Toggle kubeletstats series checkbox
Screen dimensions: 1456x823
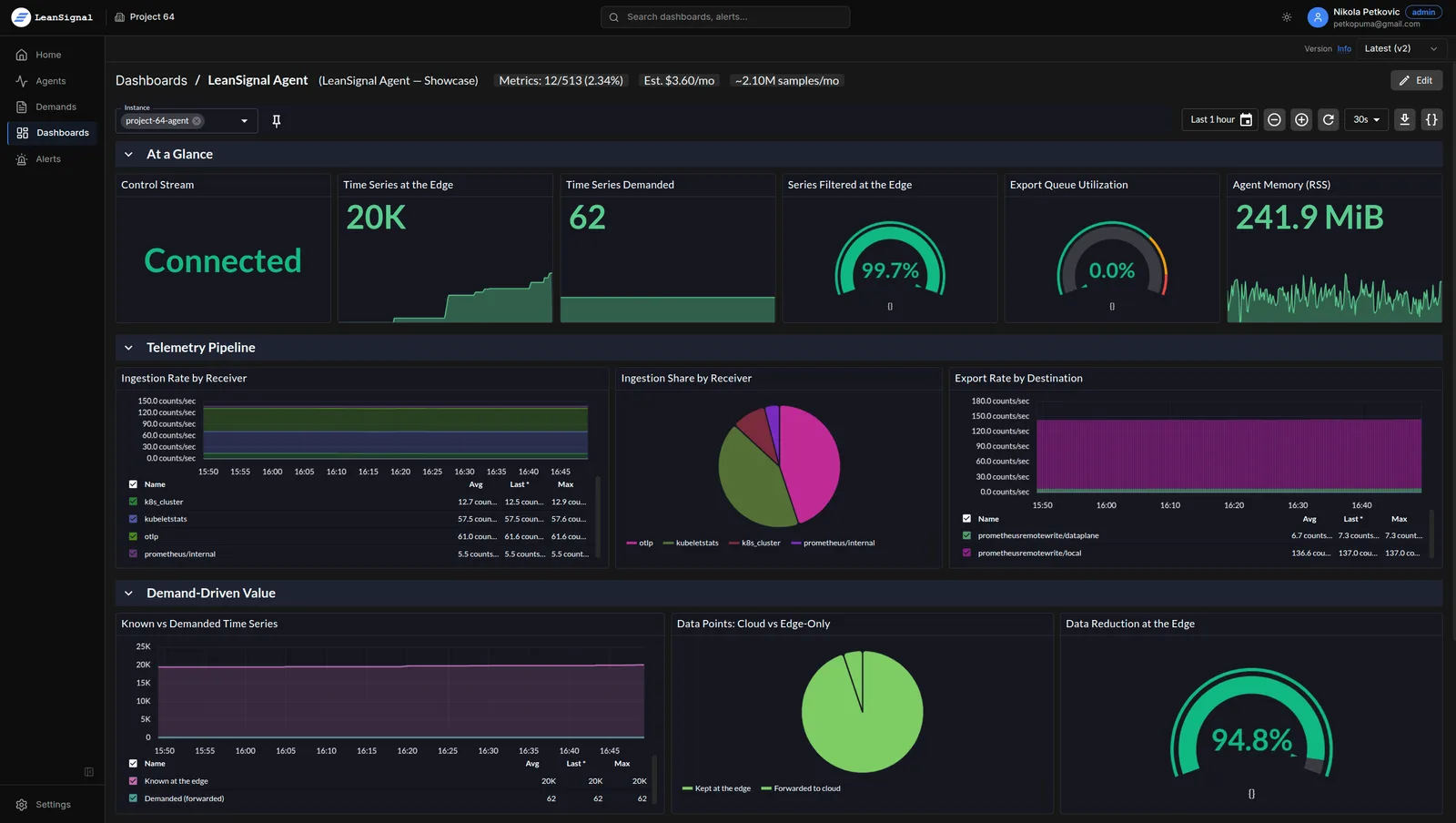coord(134,519)
